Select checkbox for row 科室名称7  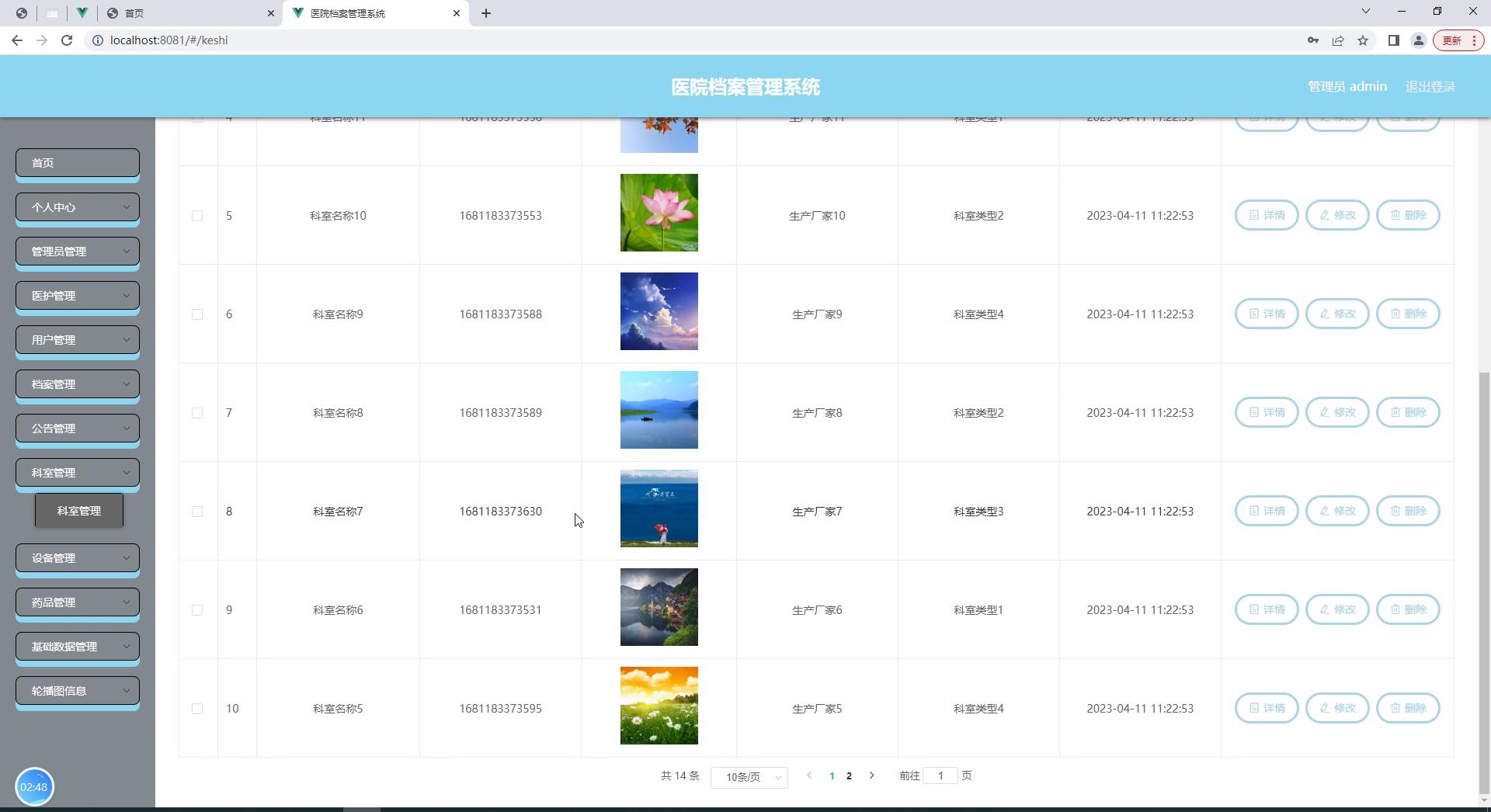click(x=197, y=512)
